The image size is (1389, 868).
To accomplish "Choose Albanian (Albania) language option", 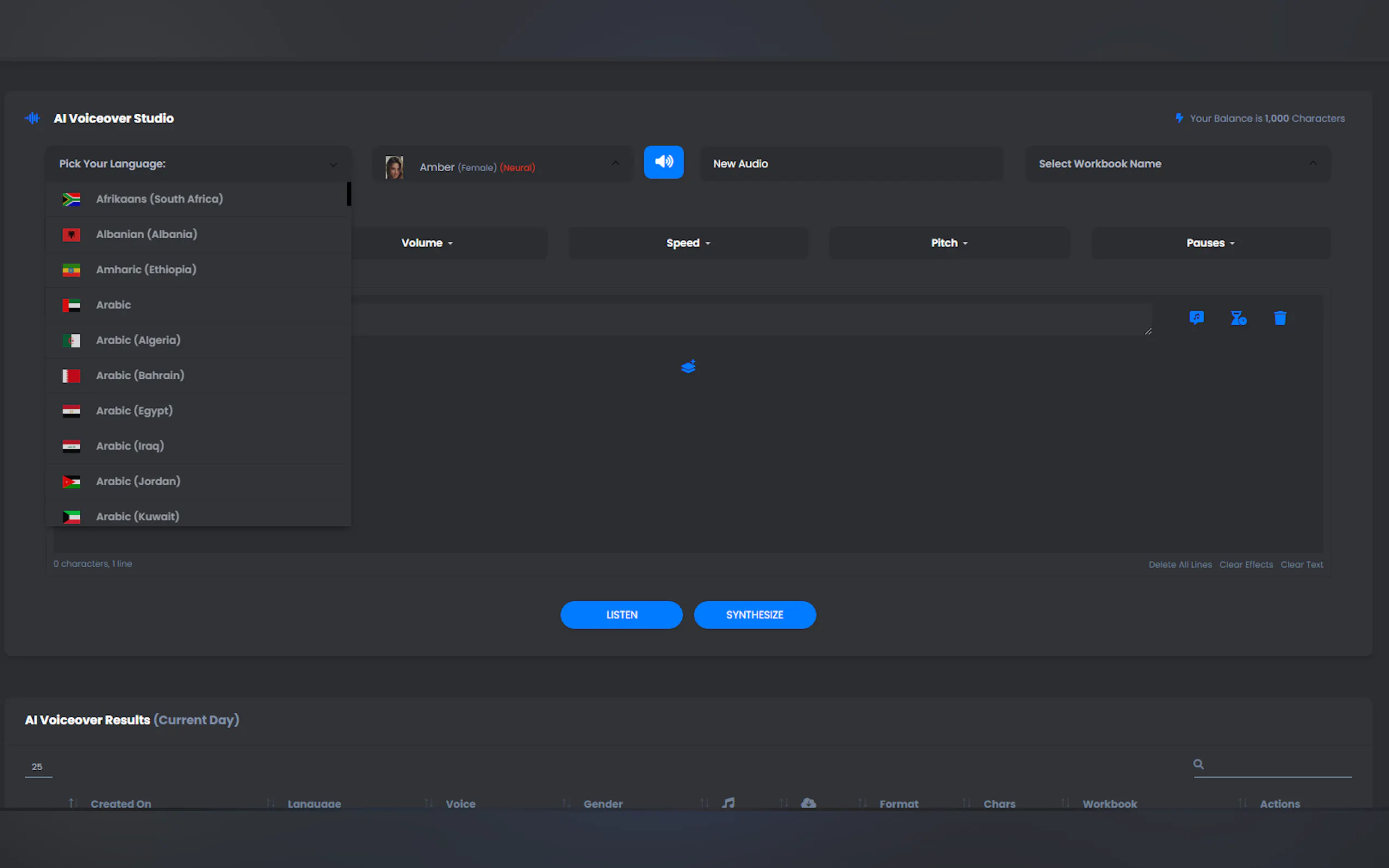I will click(x=147, y=234).
